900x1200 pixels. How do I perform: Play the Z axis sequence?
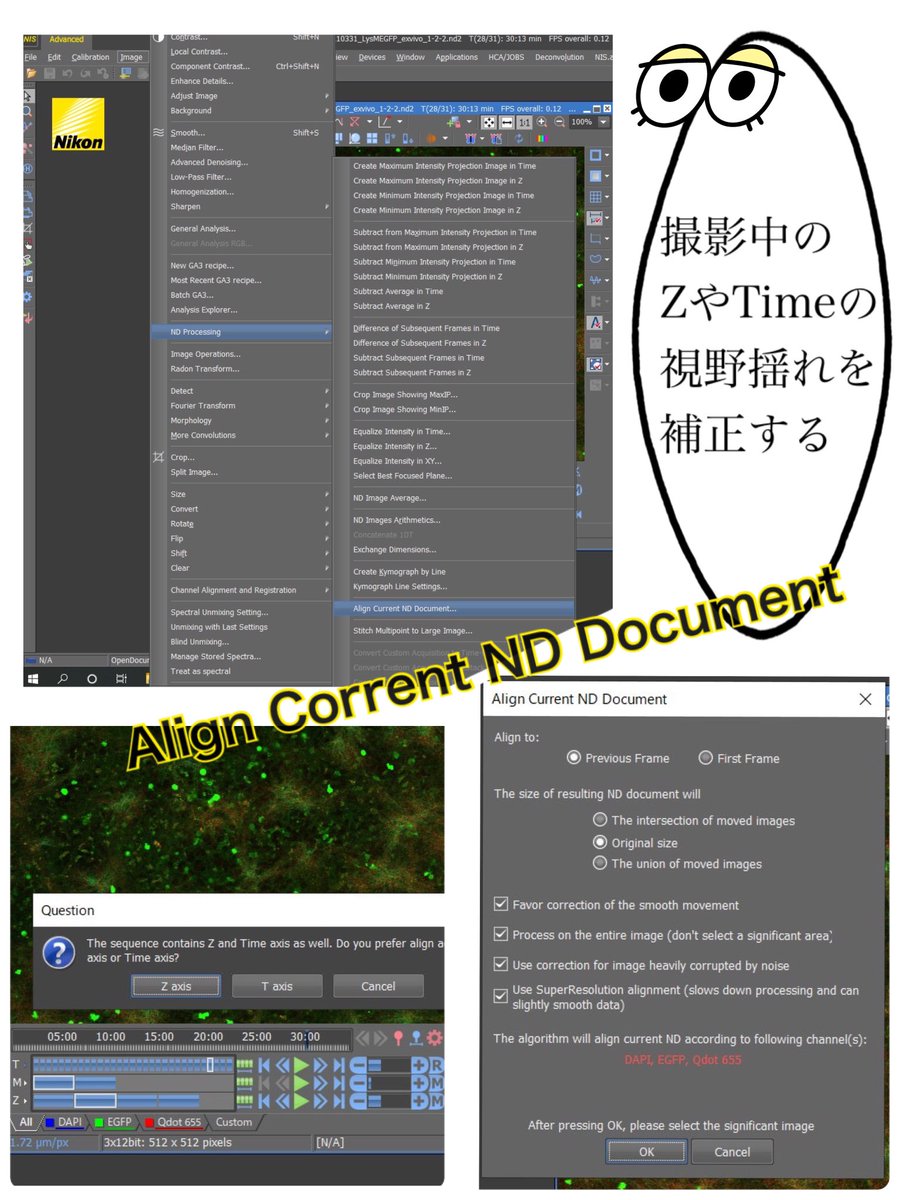[300, 1100]
